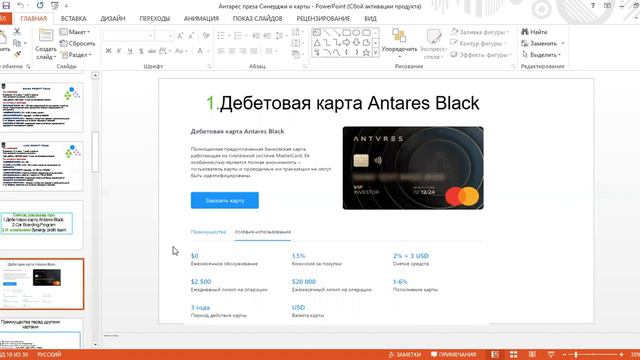Save the presentation from Quick Access toolbar
Screen dimensions: 640x360
click(6, 5)
